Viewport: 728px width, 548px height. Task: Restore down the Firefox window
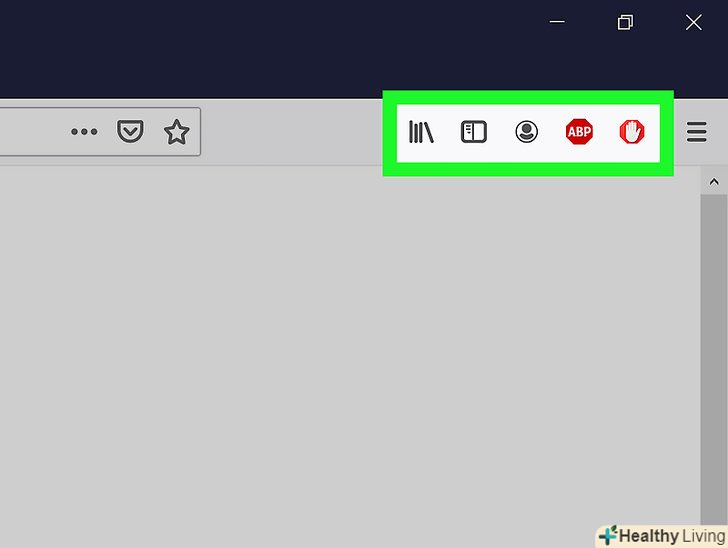tap(625, 22)
